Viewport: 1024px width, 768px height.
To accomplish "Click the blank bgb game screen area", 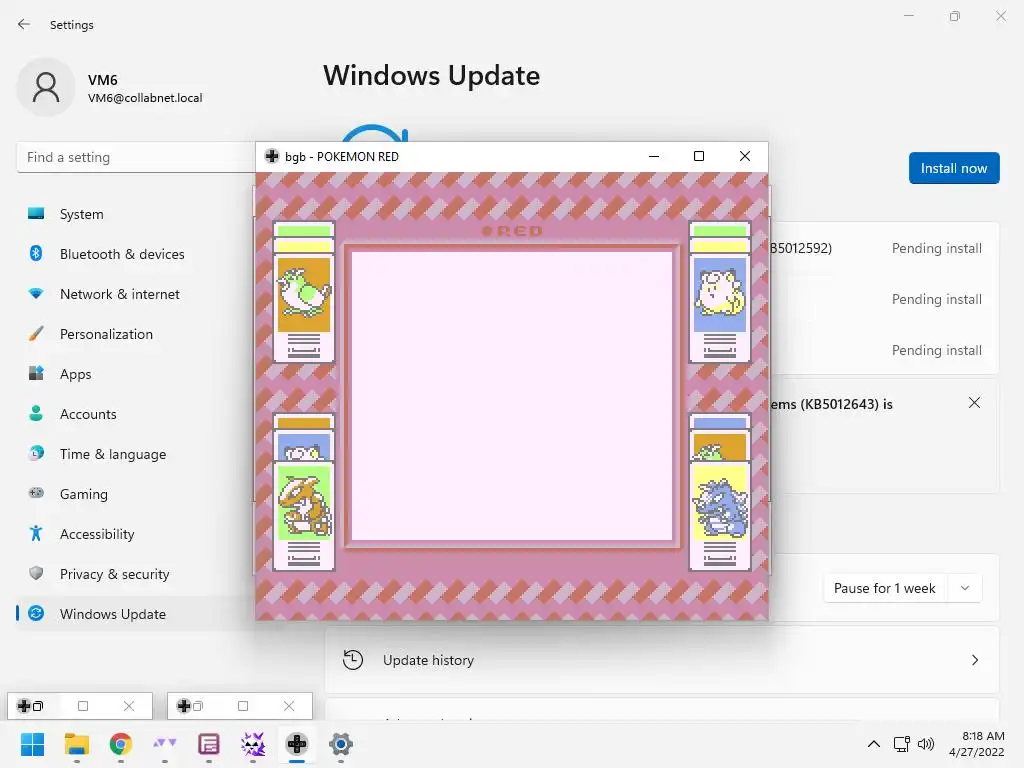I will (x=512, y=396).
